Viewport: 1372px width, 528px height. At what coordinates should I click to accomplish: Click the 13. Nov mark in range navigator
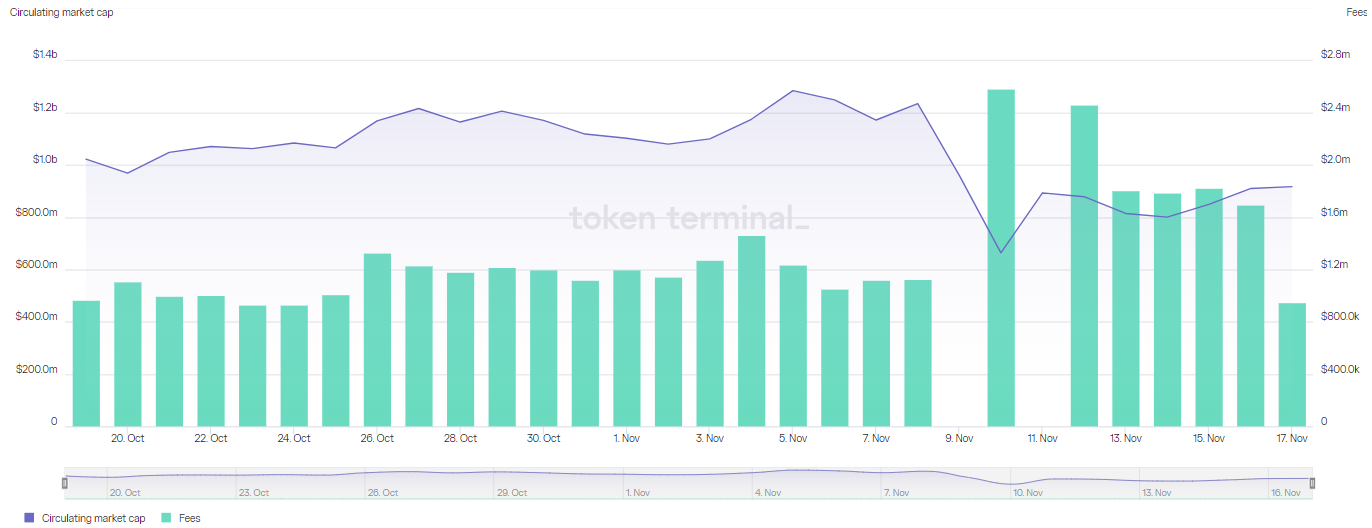1156,492
